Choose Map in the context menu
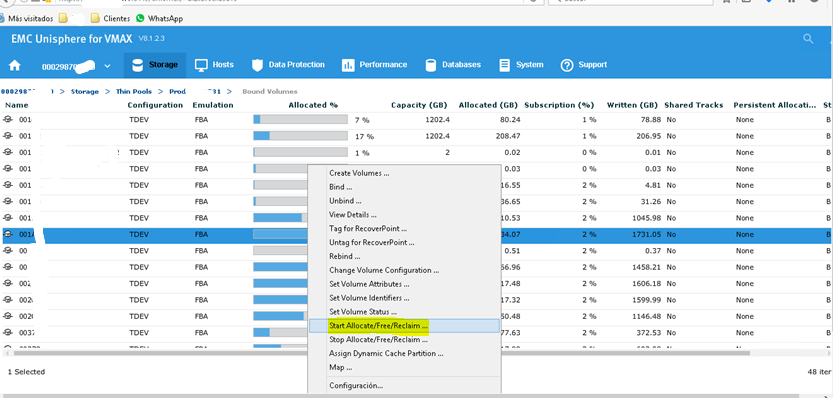833x401 pixels. click(x=341, y=367)
